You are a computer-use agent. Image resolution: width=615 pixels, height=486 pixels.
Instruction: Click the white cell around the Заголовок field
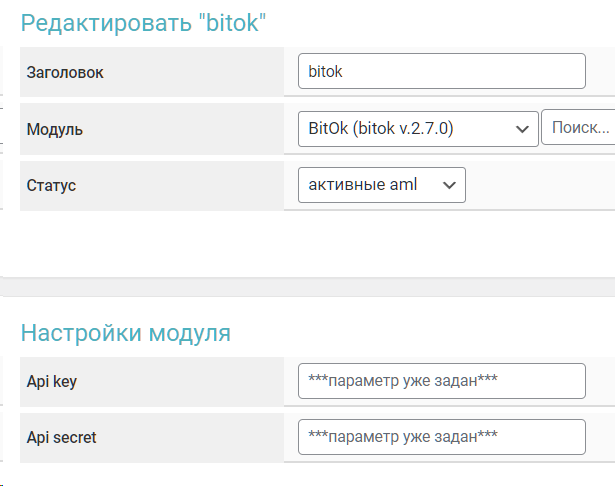click(x=600, y=72)
